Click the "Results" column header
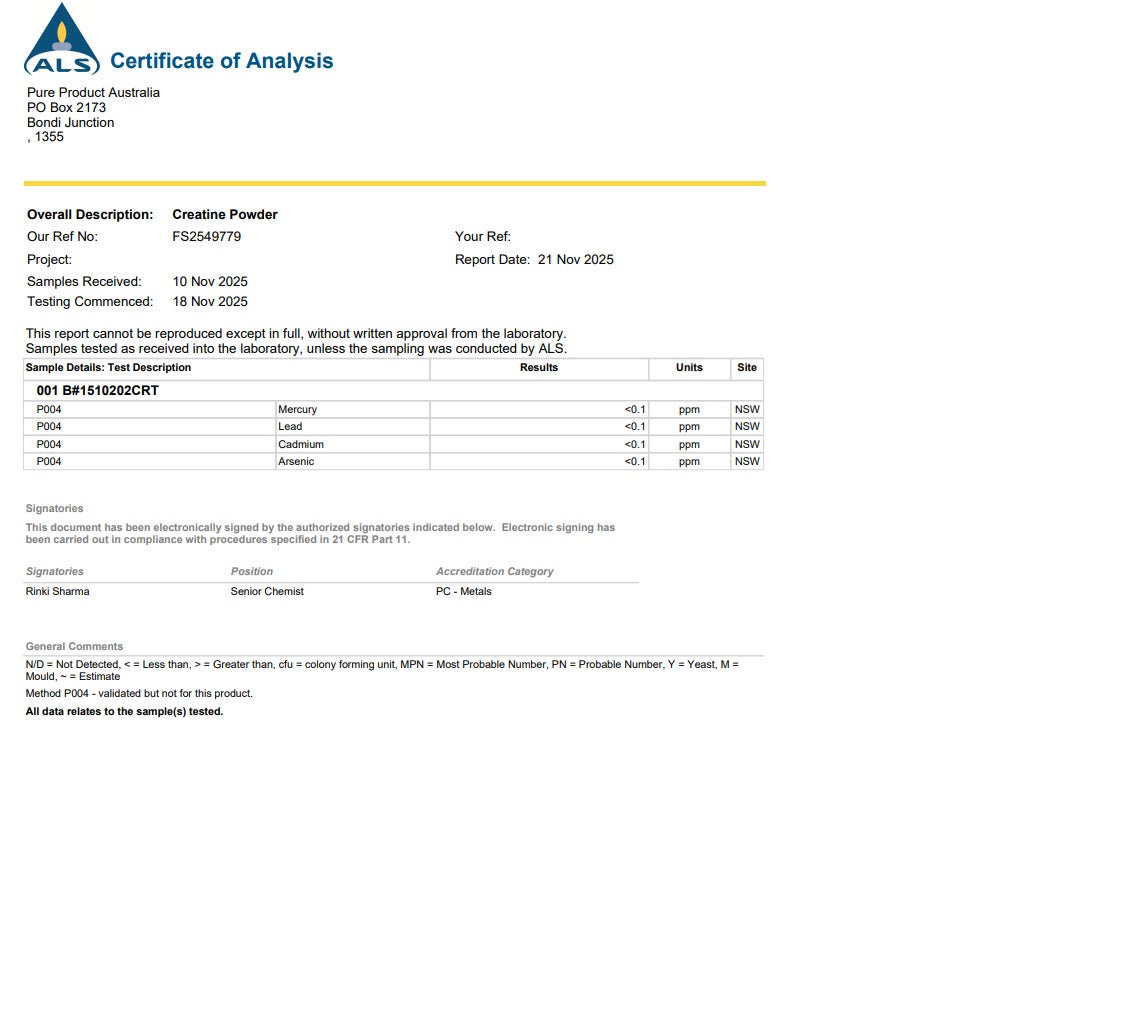This screenshot has height=1015, width=1143. 539,368
